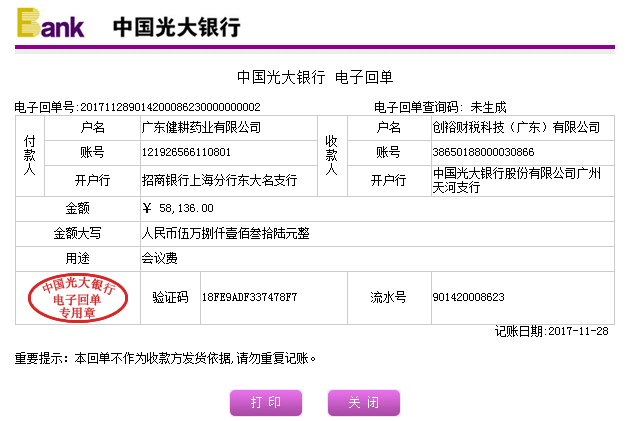This screenshot has width=640, height=421.
Task: Click the red 电子回单专用章 stamp
Action: (78, 298)
